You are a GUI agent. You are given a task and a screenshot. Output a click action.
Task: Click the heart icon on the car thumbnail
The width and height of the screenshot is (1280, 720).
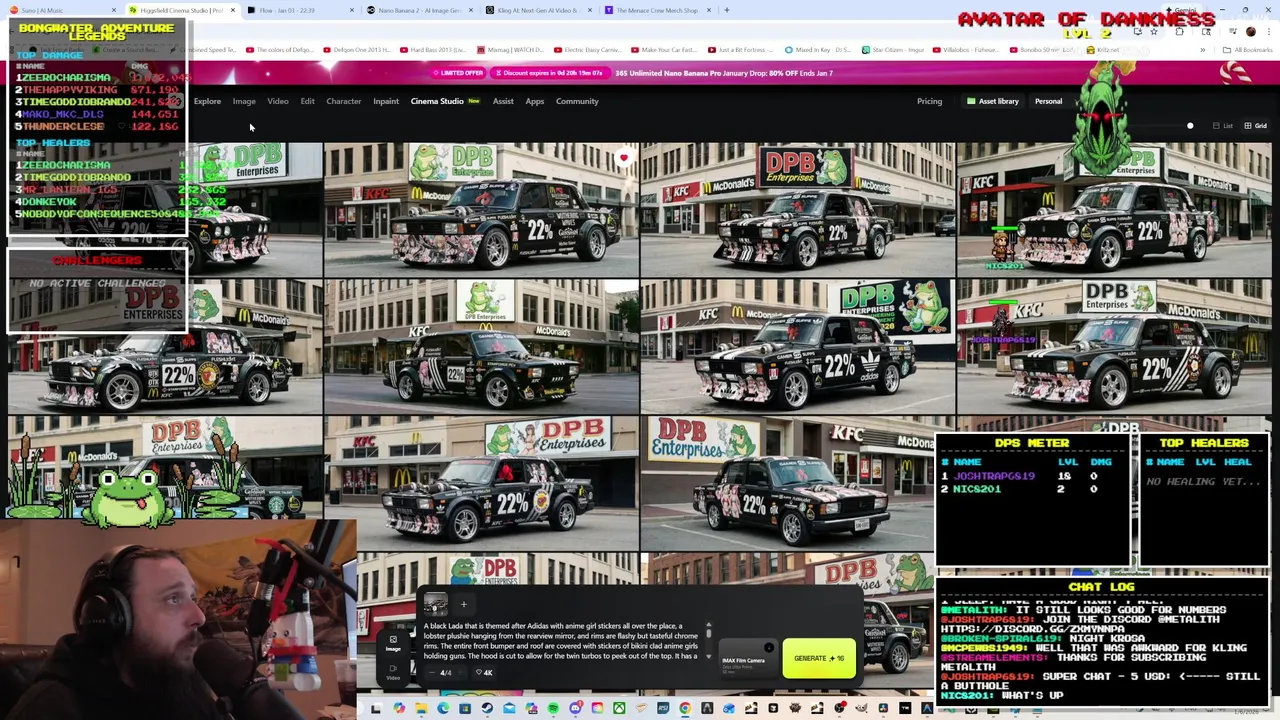(x=623, y=157)
